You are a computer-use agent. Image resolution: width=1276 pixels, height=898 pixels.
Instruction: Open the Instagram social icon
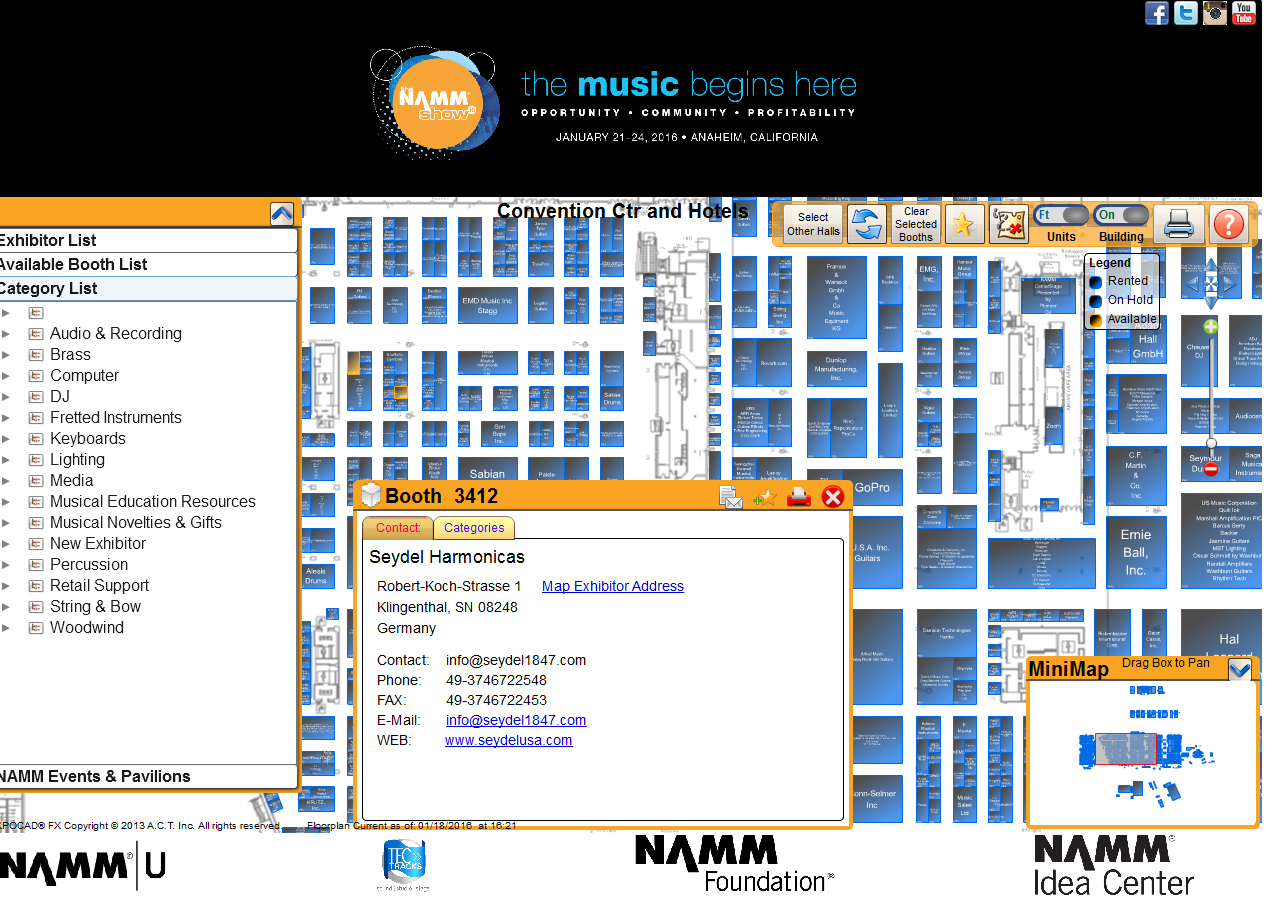(1214, 13)
